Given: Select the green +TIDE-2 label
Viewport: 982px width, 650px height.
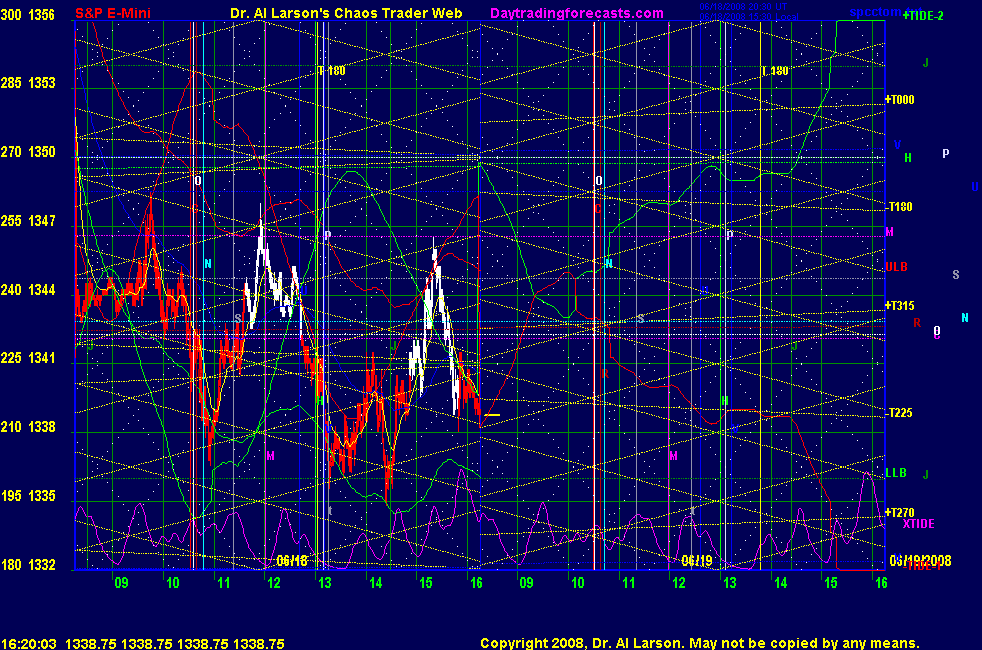Looking at the screenshot, I should point(923,16).
